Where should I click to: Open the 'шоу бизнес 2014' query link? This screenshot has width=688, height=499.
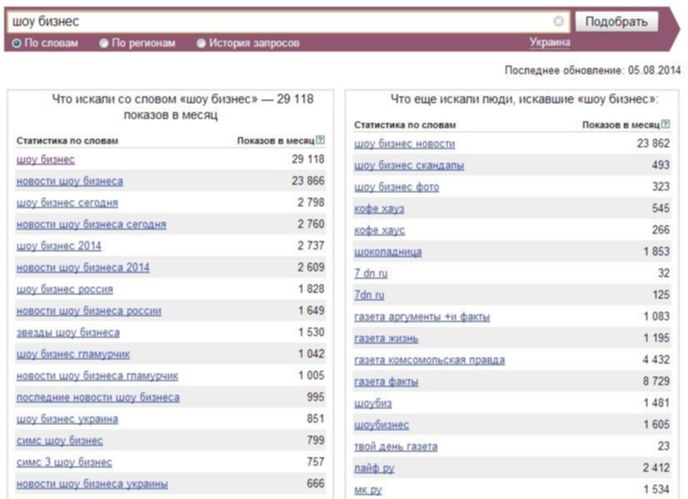click(59, 246)
